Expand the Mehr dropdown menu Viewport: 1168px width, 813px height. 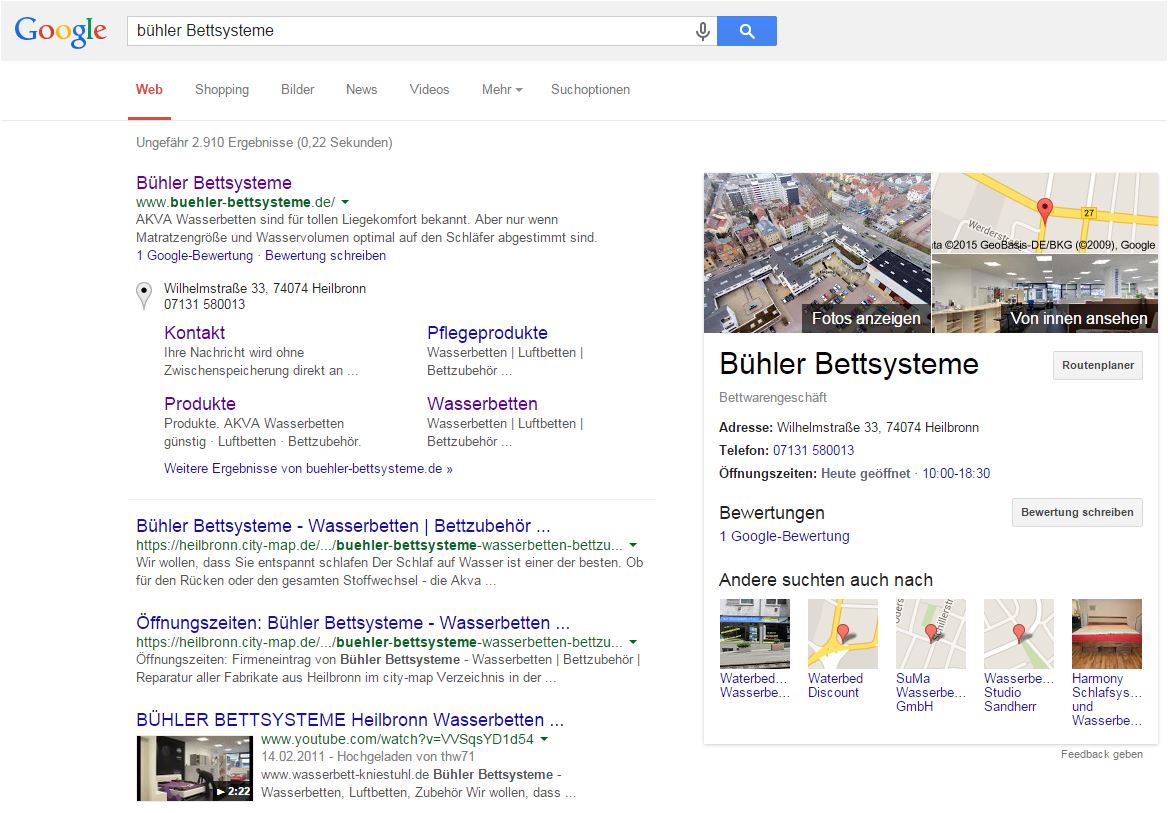[x=502, y=90]
